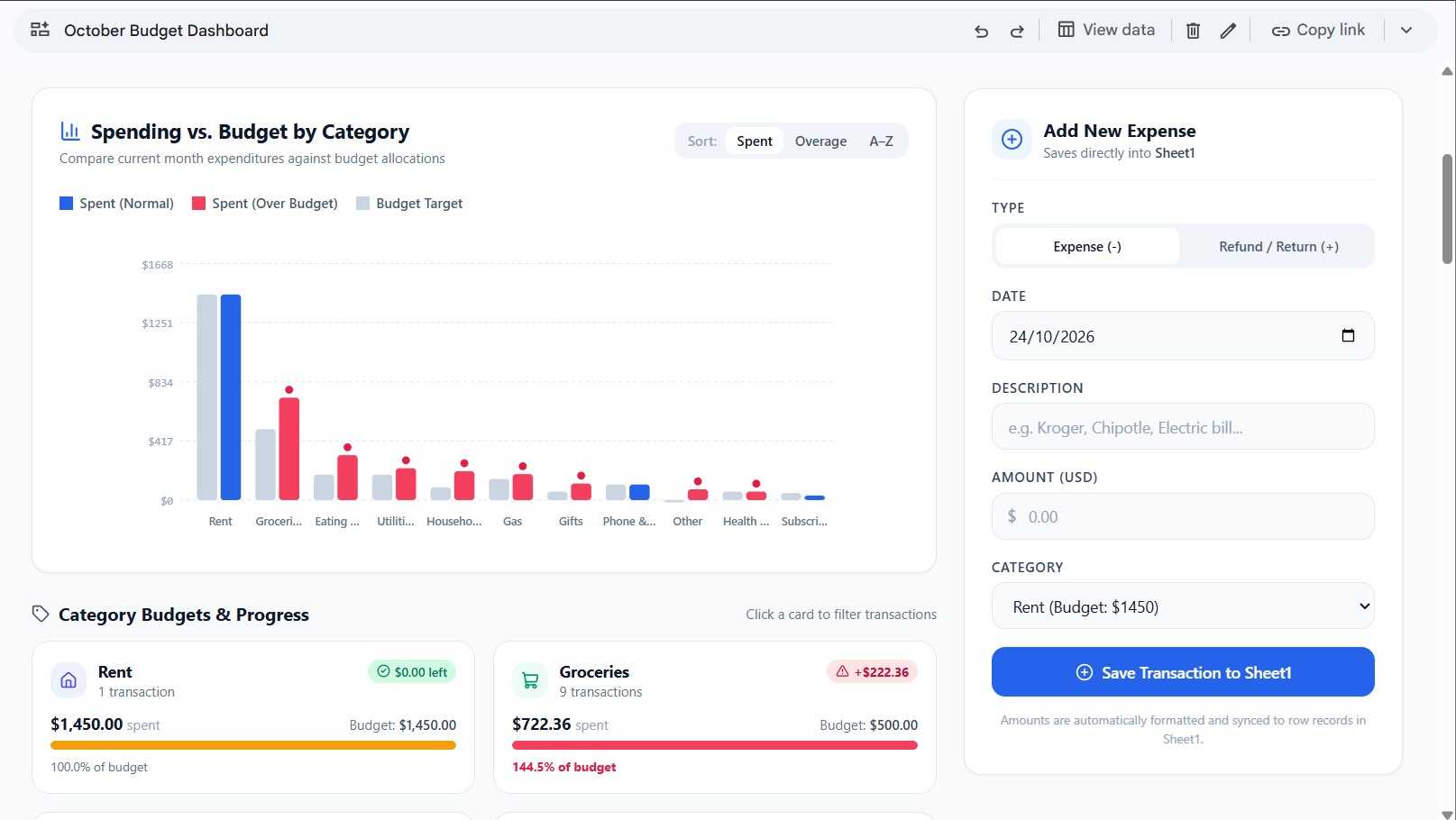The image size is (1456, 820).
Task: Copy link to the dashboard
Action: point(1318,30)
